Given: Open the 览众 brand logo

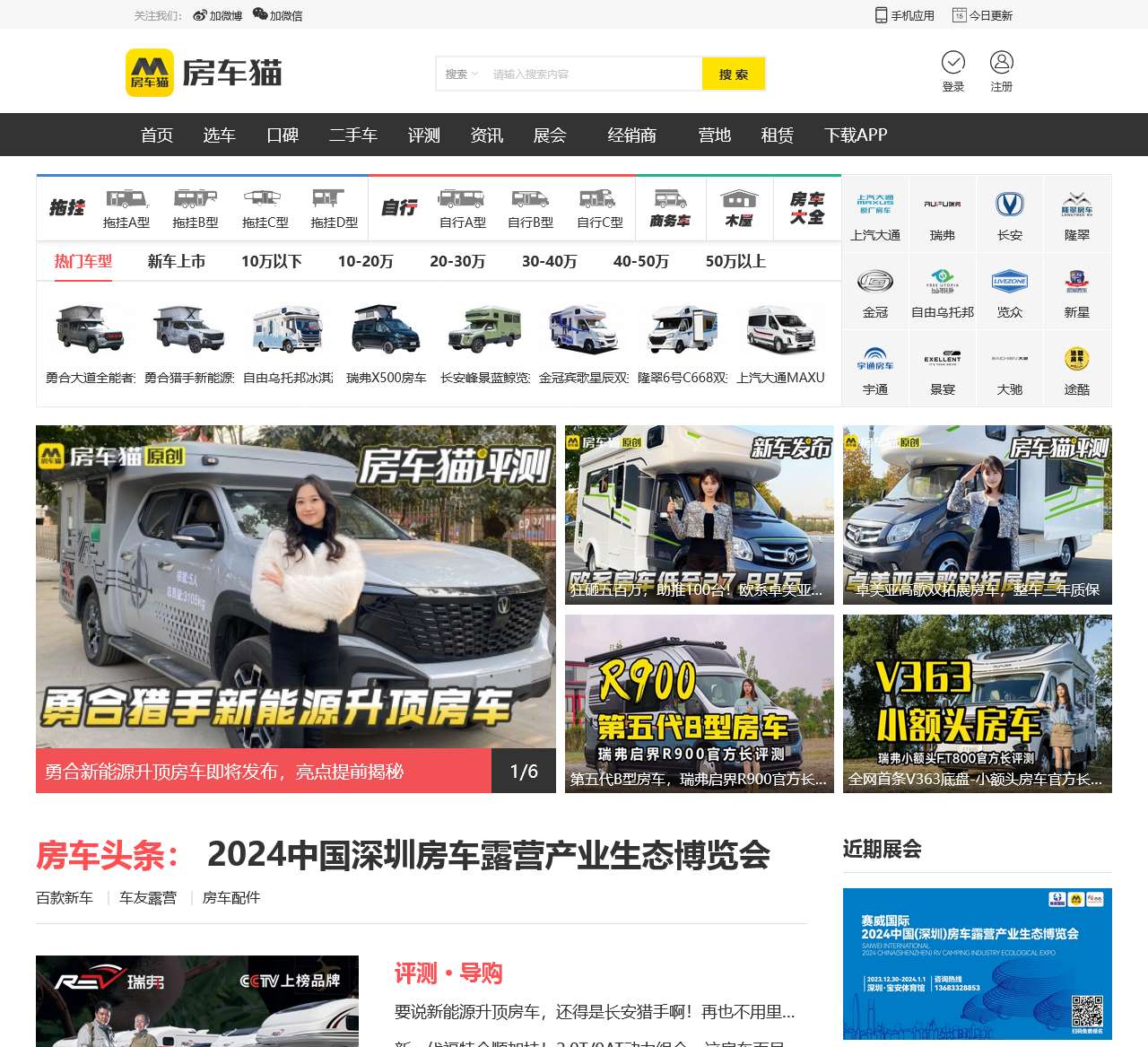Looking at the screenshot, I should 1010,282.
